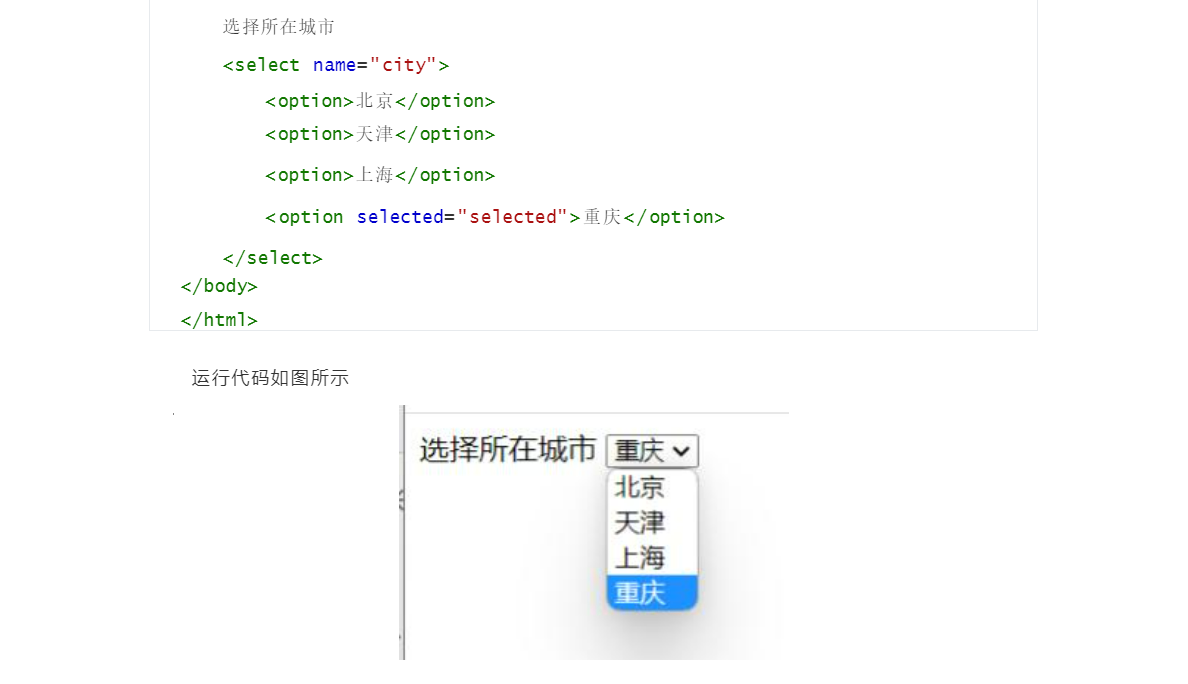Click the 天津 option code line
1188x684 pixels.
(380, 134)
